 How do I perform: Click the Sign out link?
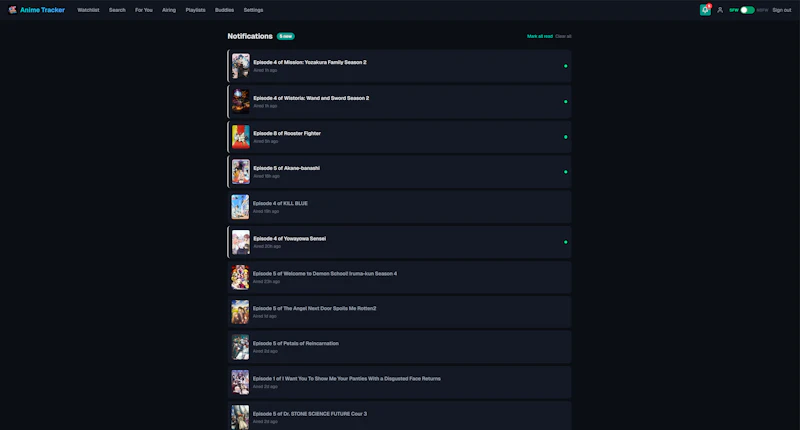[x=782, y=10]
